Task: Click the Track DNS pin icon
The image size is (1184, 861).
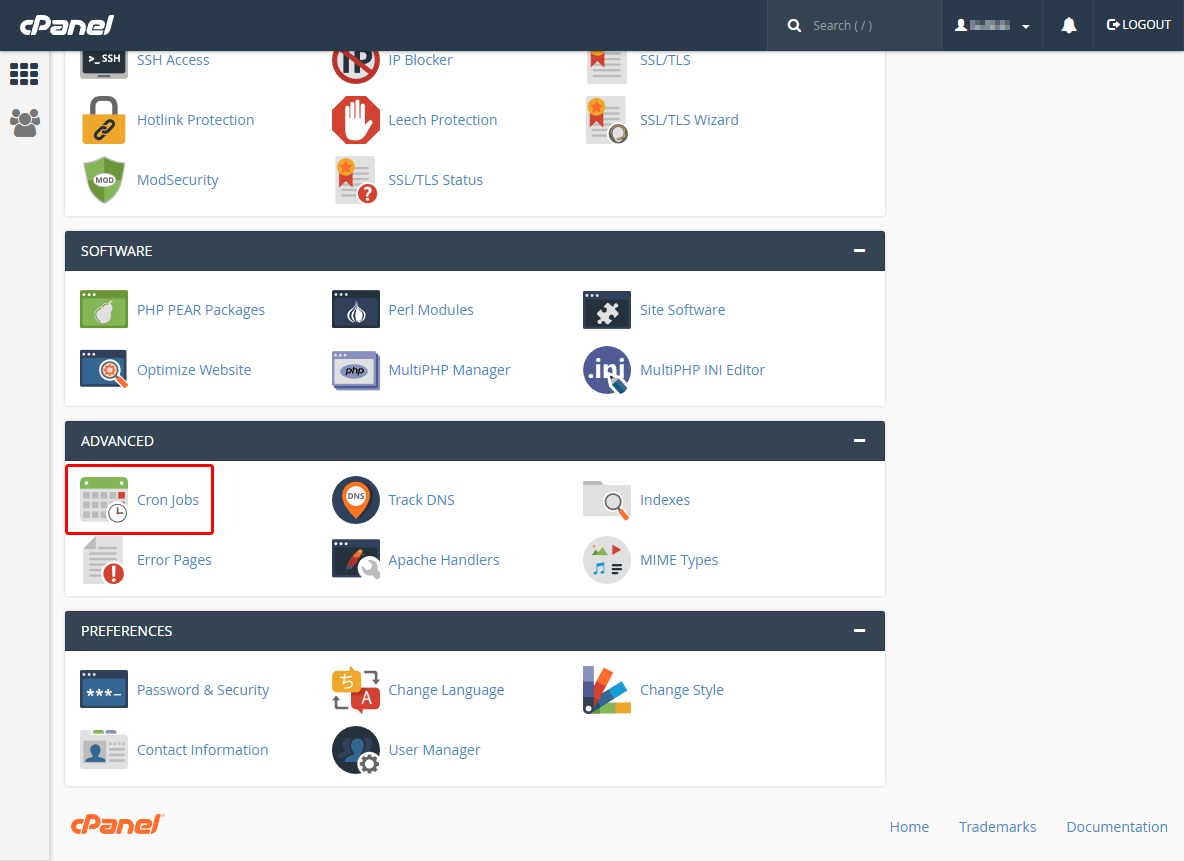Action: click(356, 500)
